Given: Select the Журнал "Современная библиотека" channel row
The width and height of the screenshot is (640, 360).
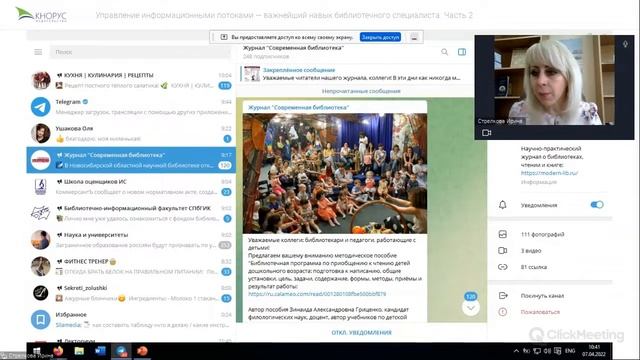Looking at the screenshot, I should coord(131,160).
